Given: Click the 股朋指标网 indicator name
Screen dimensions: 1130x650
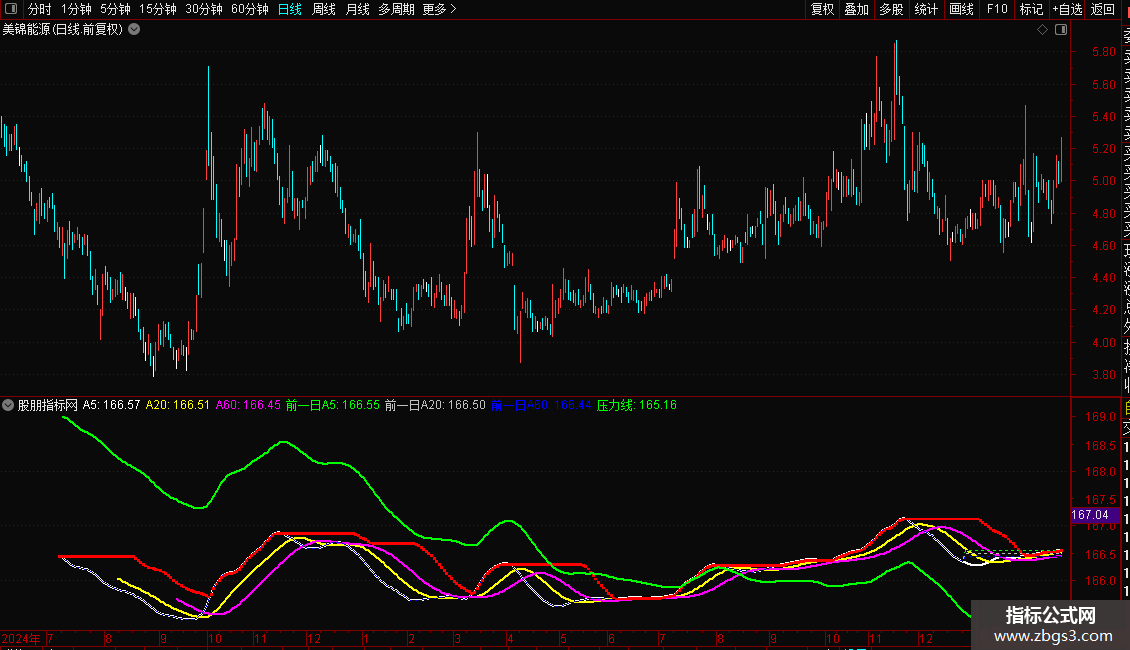Looking at the screenshot, I should (x=48, y=405).
